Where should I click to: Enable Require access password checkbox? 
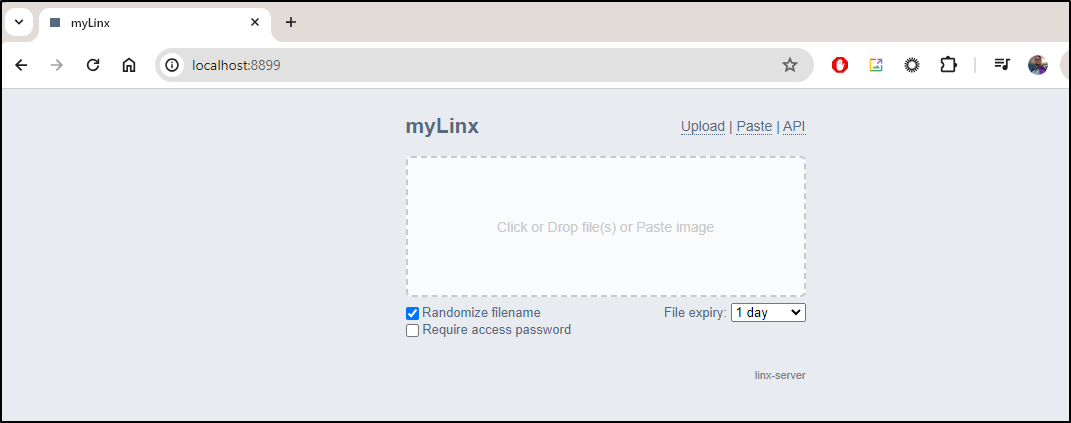[x=413, y=331]
